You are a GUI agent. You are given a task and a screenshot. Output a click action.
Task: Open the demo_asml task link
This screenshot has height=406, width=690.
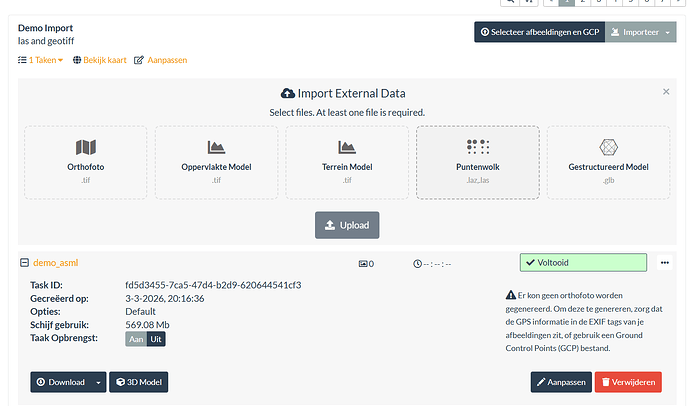pyautogui.click(x=56, y=263)
